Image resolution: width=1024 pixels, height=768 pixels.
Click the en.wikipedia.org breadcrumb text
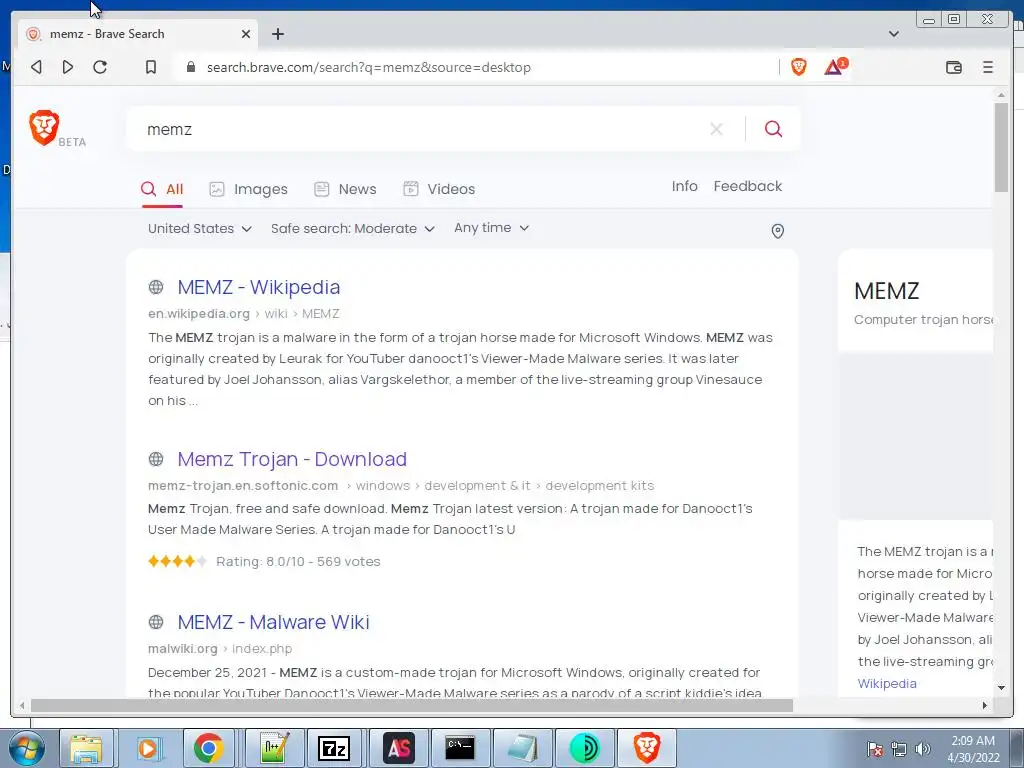[199, 313]
